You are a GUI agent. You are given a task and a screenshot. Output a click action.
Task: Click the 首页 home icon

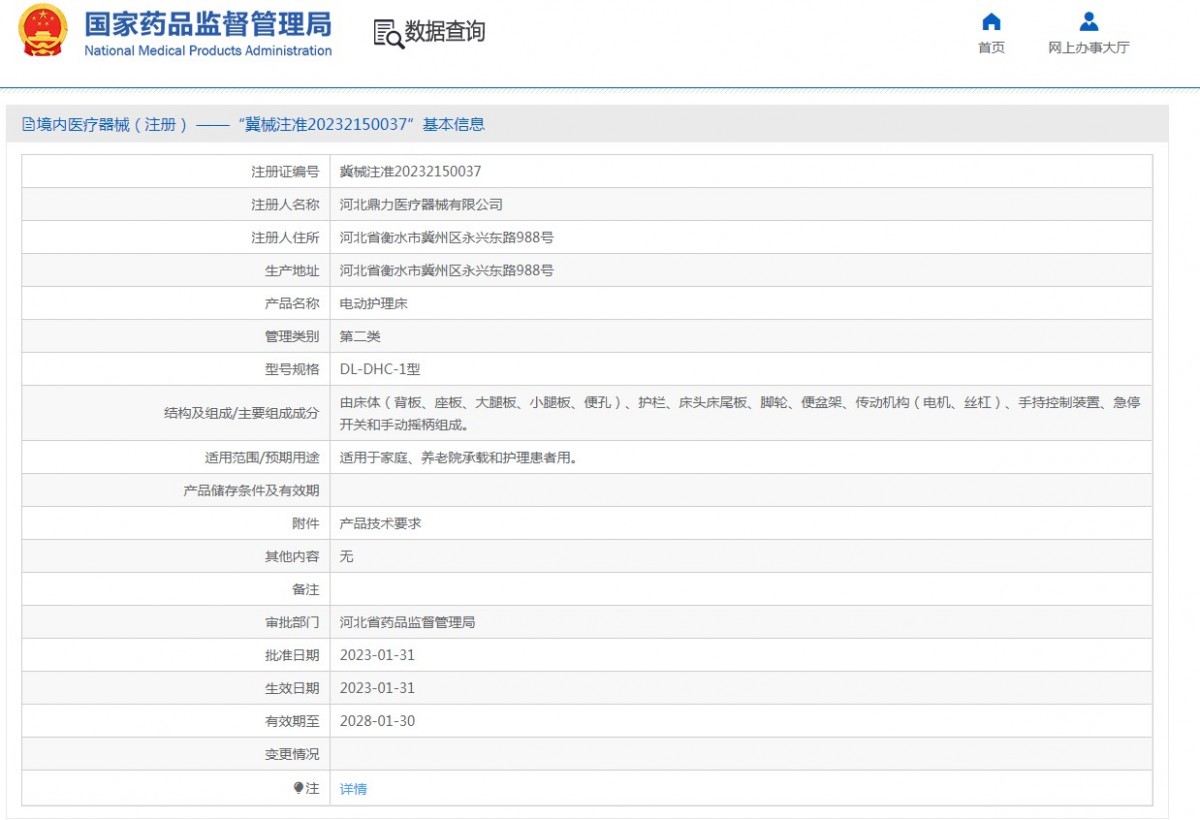(x=991, y=21)
